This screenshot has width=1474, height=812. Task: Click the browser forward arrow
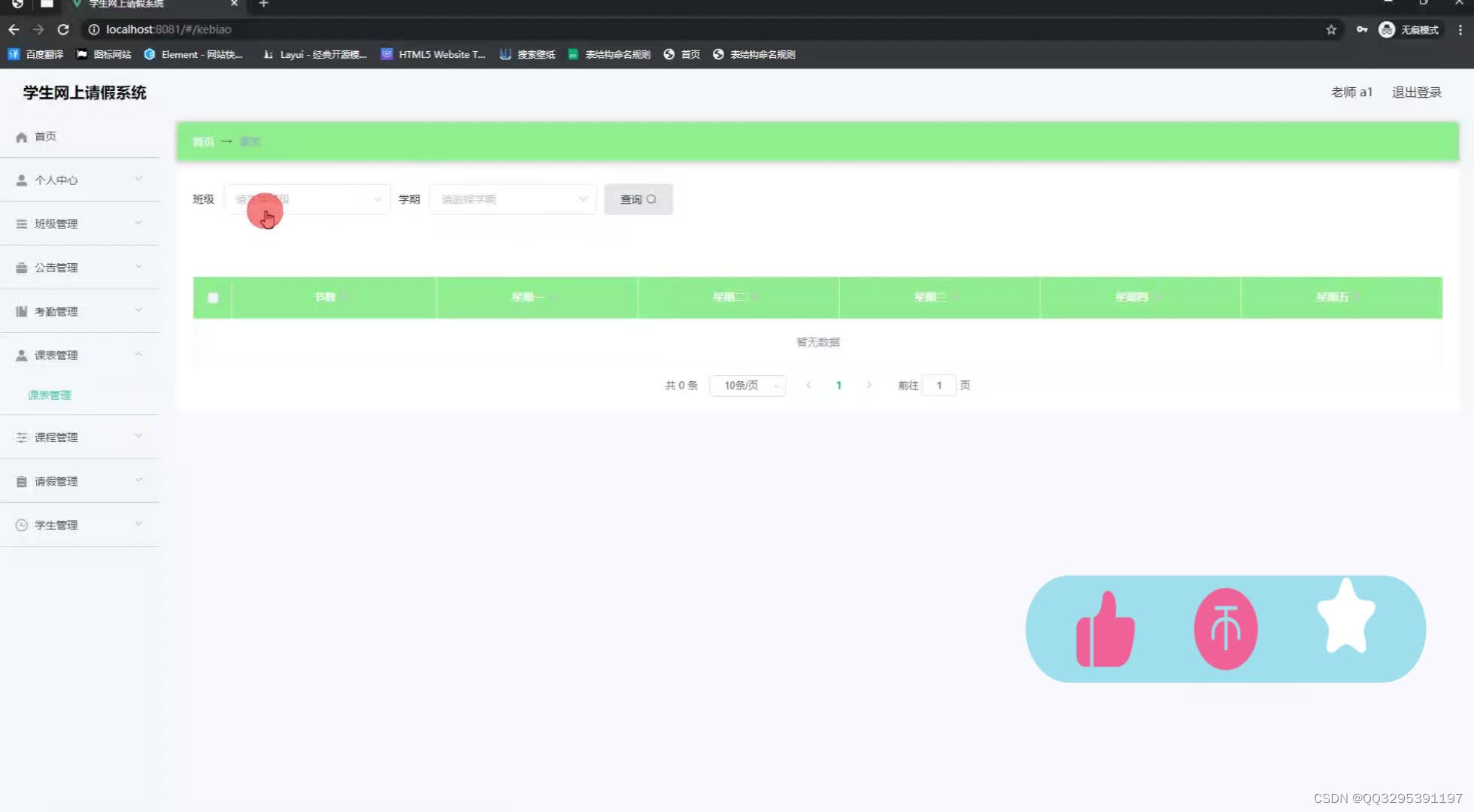[x=38, y=29]
